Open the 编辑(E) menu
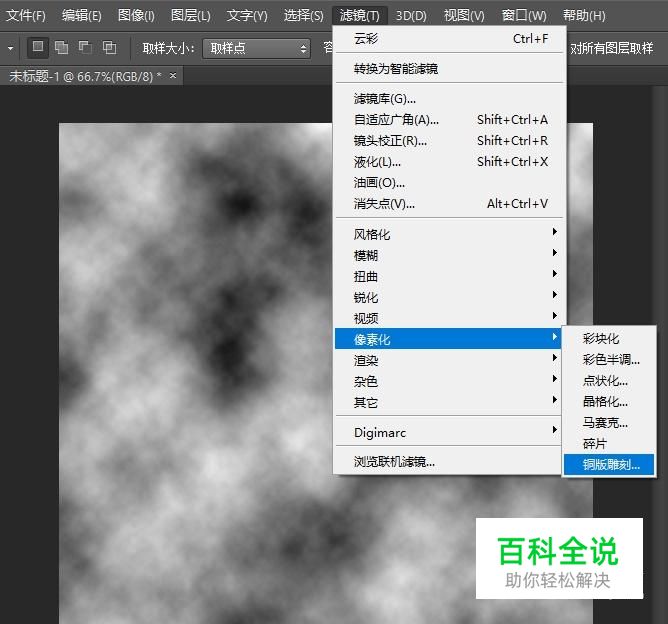Screen dimensions: 668x624 coord(81,16)
